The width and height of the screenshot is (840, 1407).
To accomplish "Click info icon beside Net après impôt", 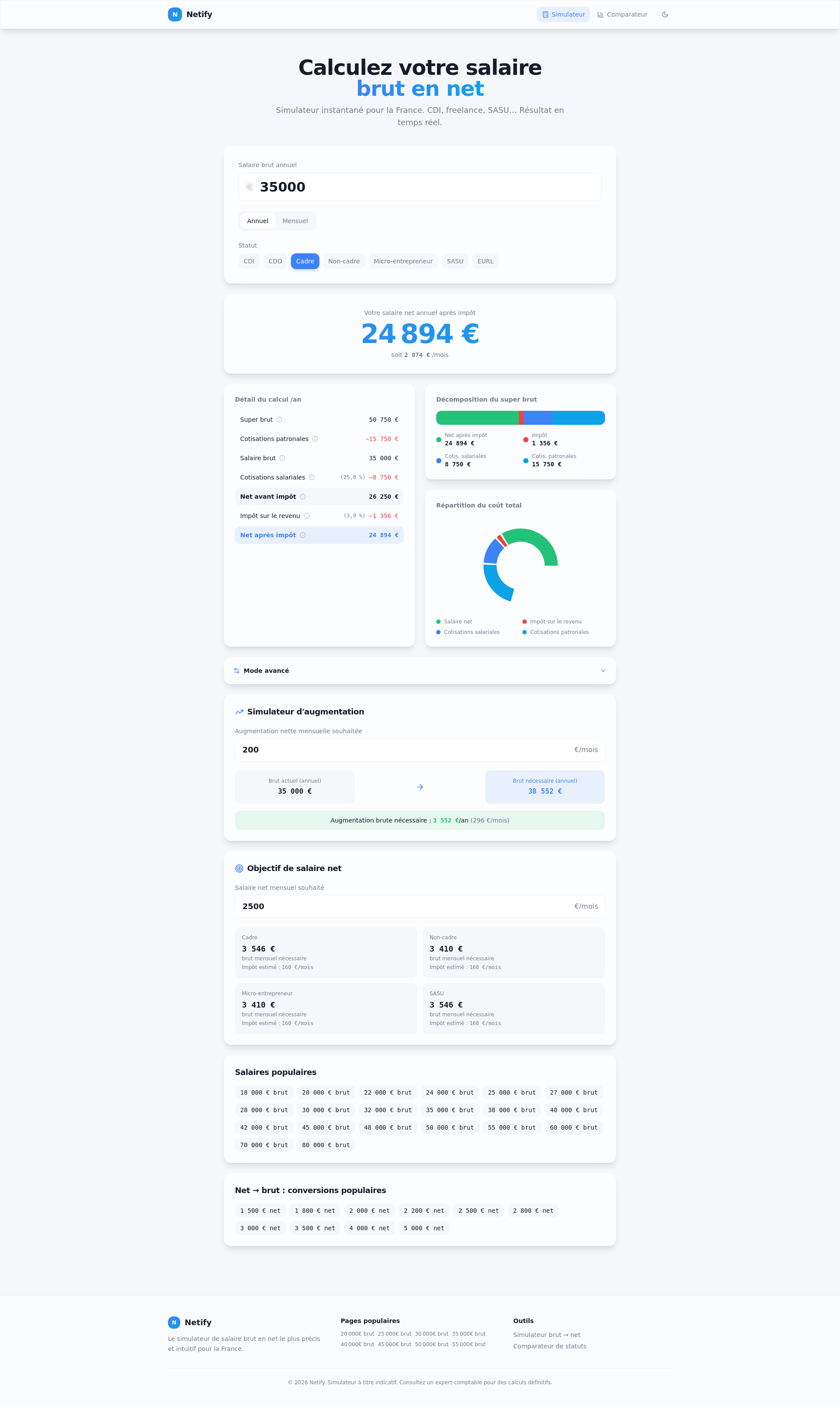I will pos(303,535).
